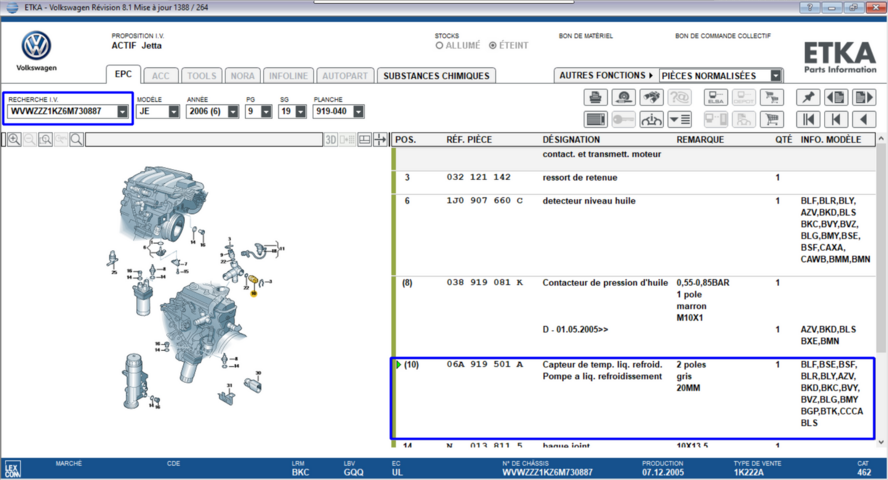
Task: Open the INFOLINE tab
Action: point(288,76)
